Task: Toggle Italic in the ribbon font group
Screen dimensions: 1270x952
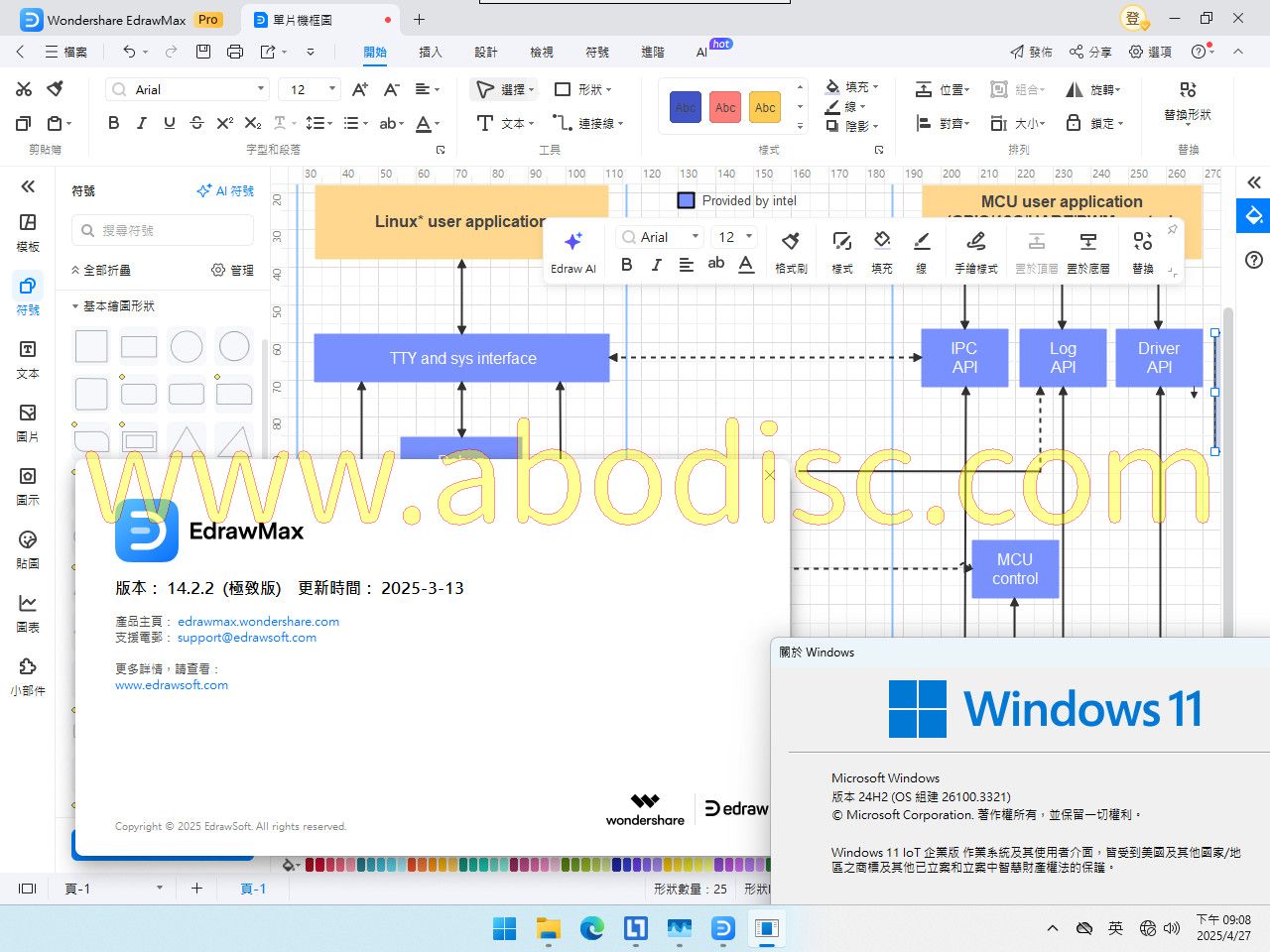Action: pos(142,123)
